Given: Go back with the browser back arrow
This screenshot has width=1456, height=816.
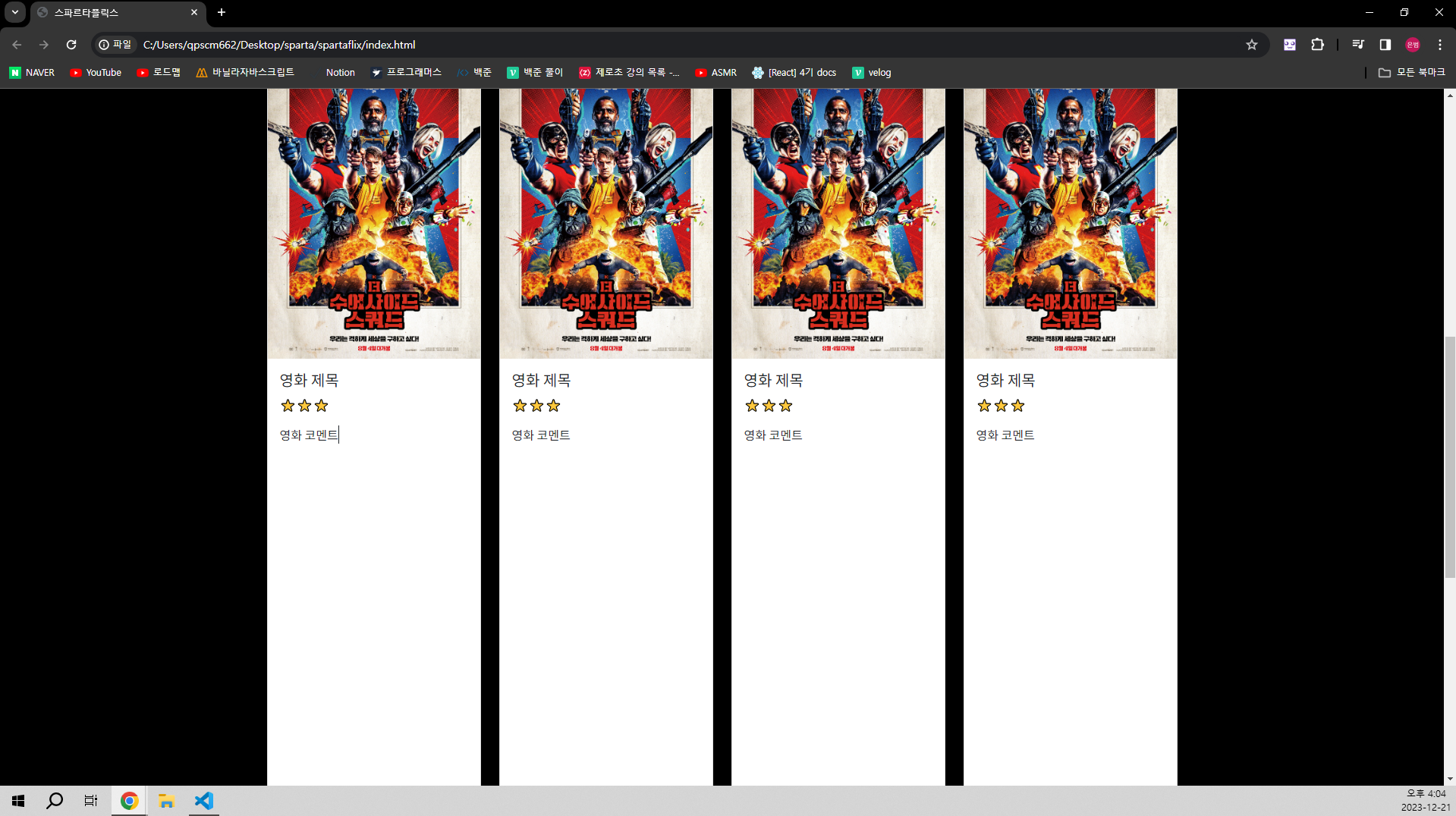Looking at the screenshot, I should (x=17, y=45).
